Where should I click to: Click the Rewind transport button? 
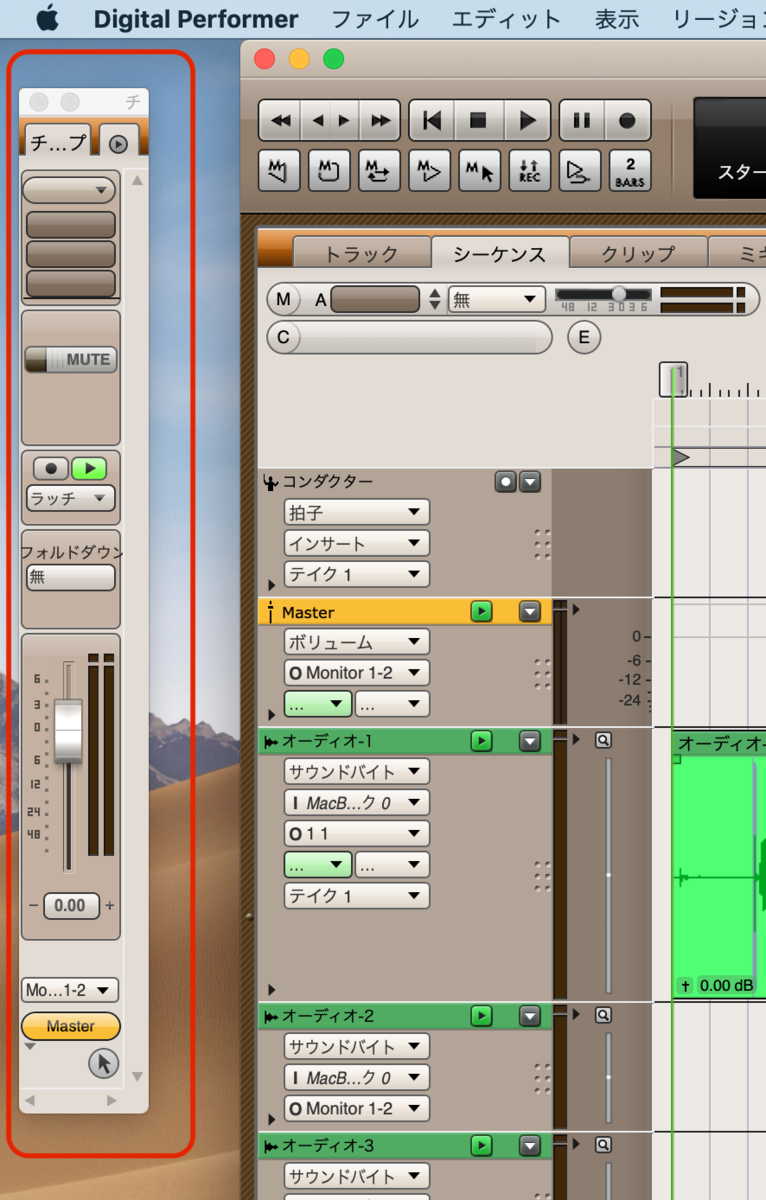pyautogui.click(x=281, y=121)
